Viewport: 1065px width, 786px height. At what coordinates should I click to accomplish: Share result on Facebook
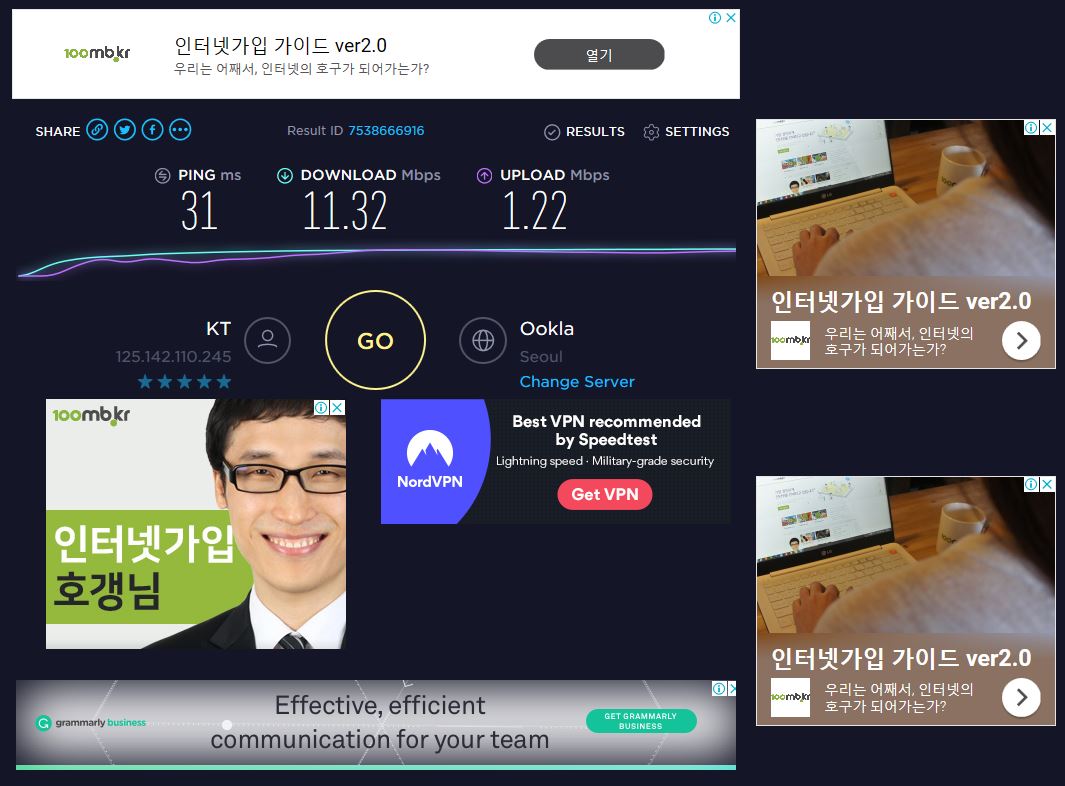tap(152, 130)
